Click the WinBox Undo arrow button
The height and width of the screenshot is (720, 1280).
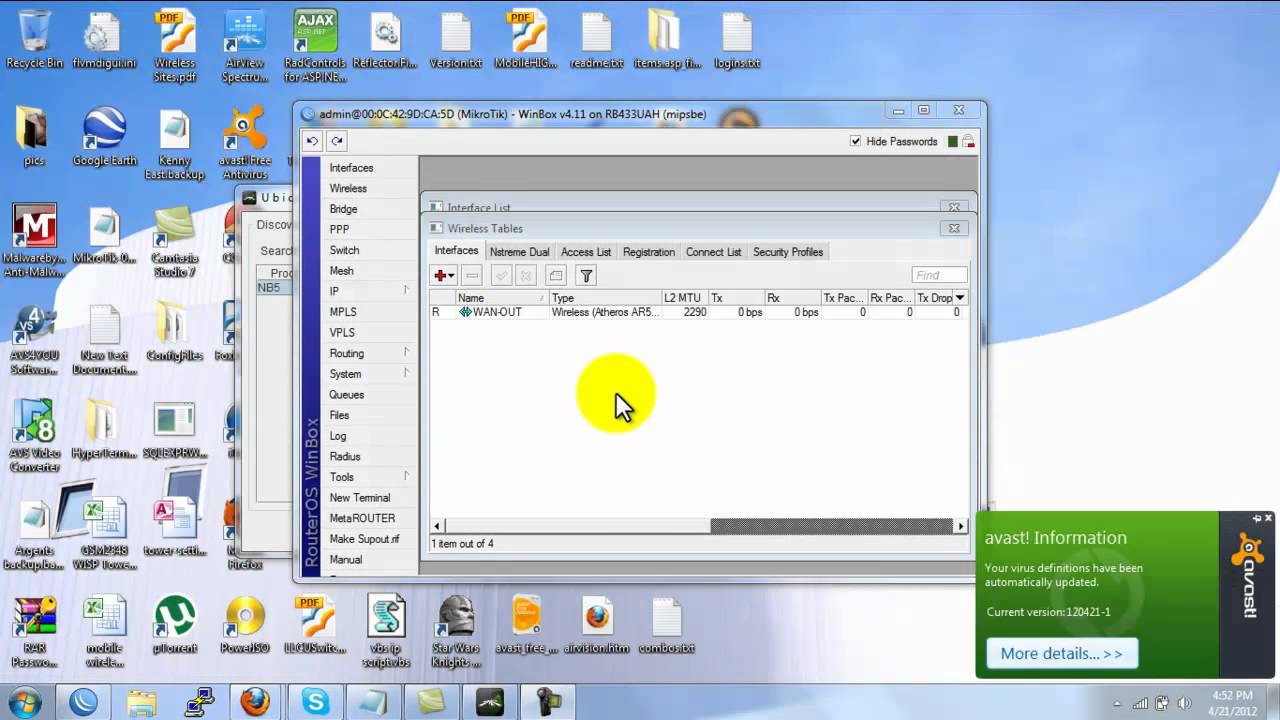click(312, 142)
